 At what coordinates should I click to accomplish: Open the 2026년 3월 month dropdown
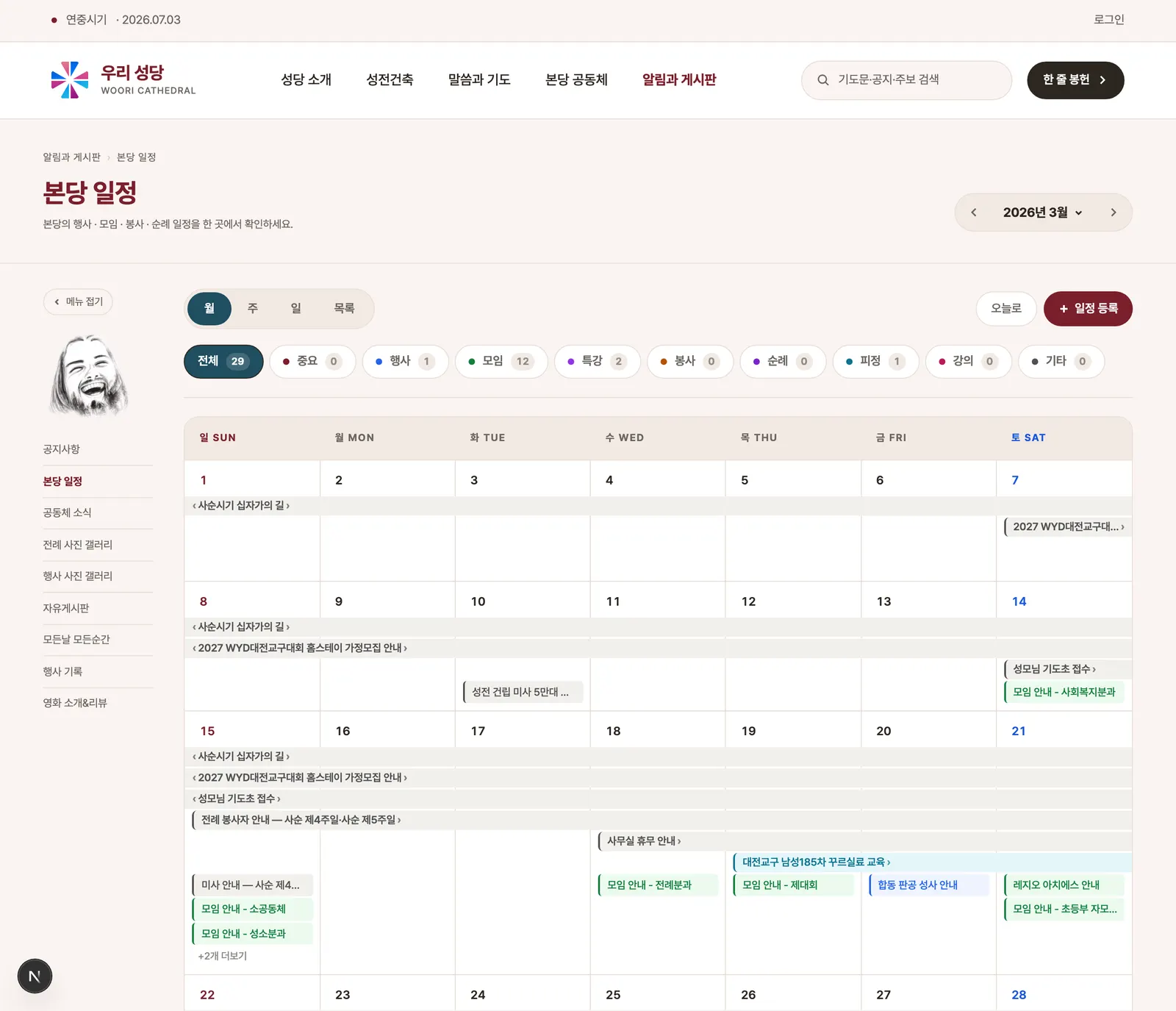(1042, 212)
